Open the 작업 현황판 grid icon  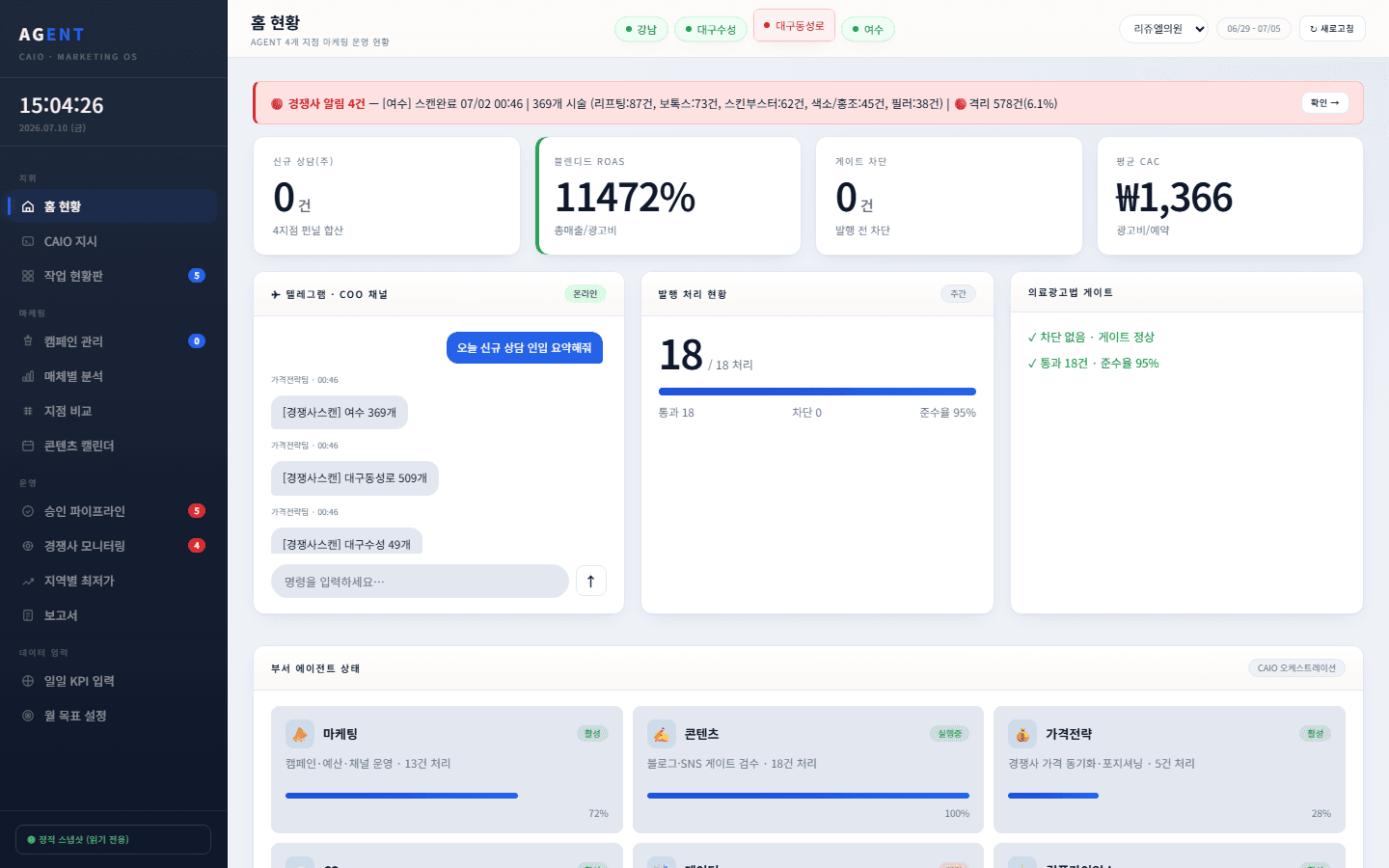28,276
